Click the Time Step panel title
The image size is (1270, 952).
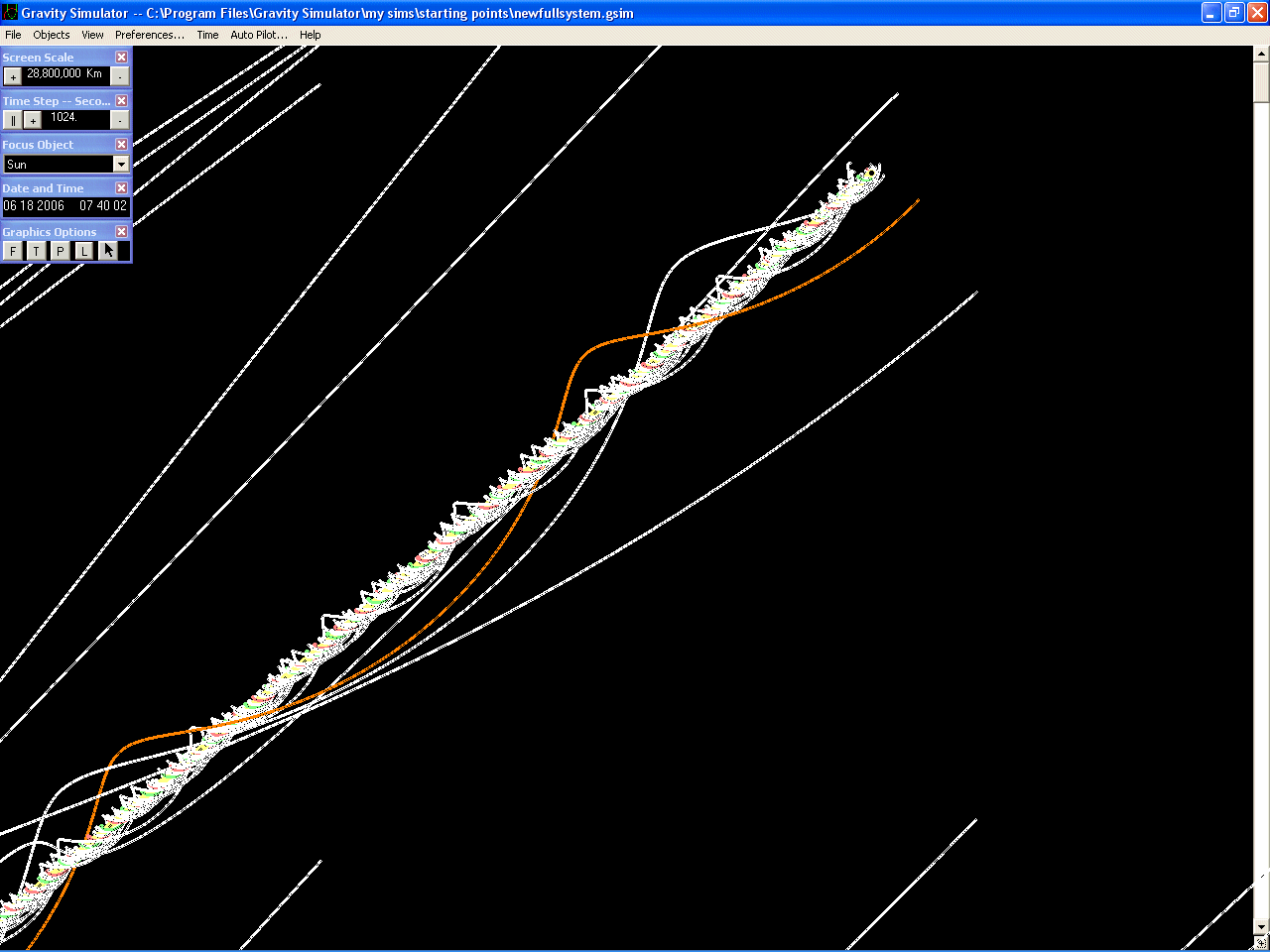57,101
